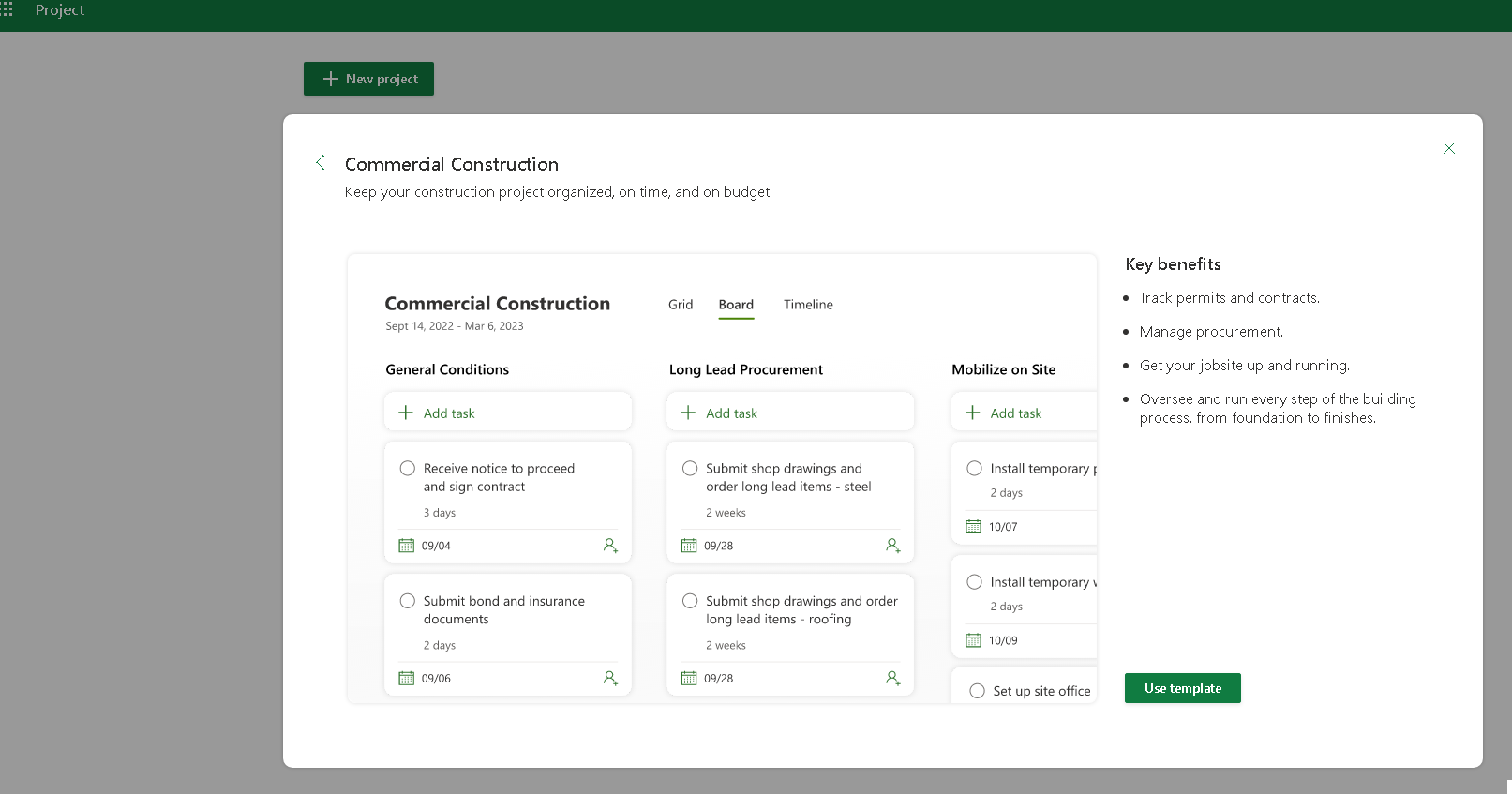This screenshot has height=795, width=1512.
Task: Click calendar icon on roofing task 09/28
Action: tap(689, 679)
